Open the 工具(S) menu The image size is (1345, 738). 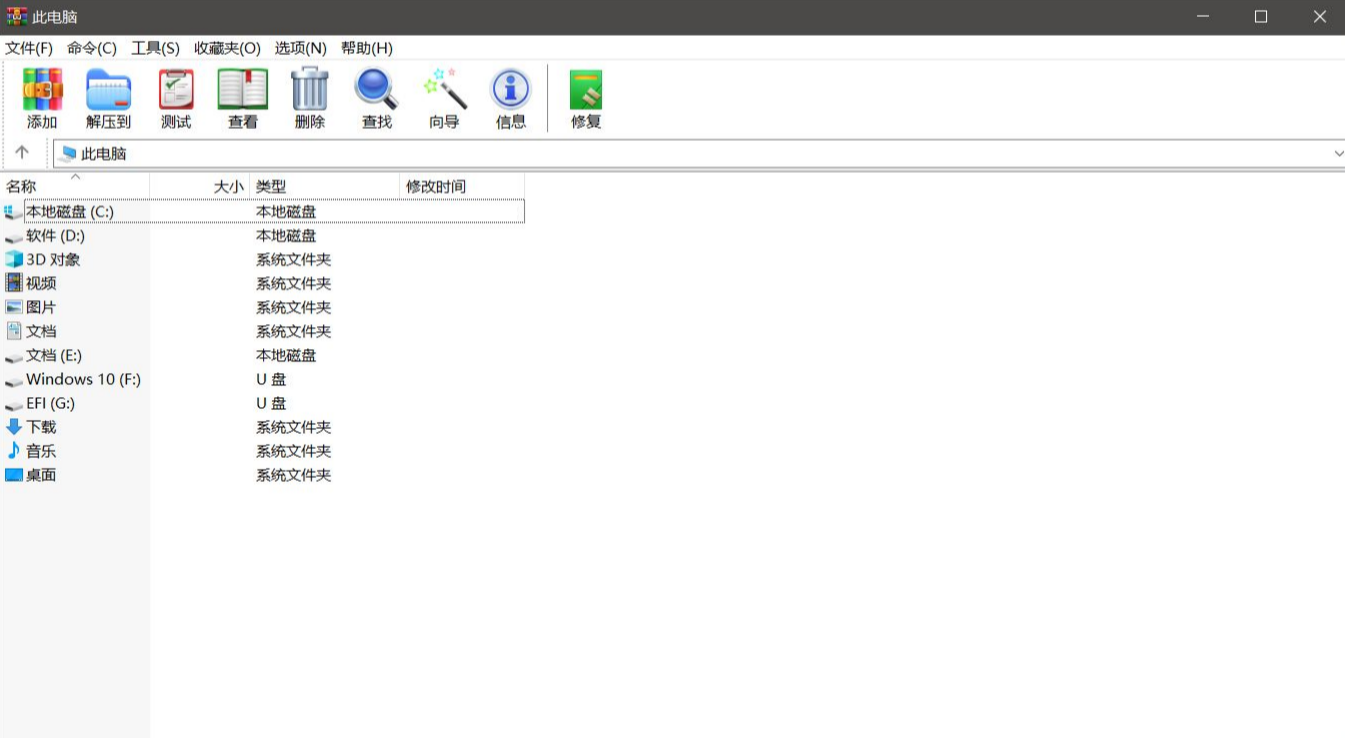pos(155,48)
